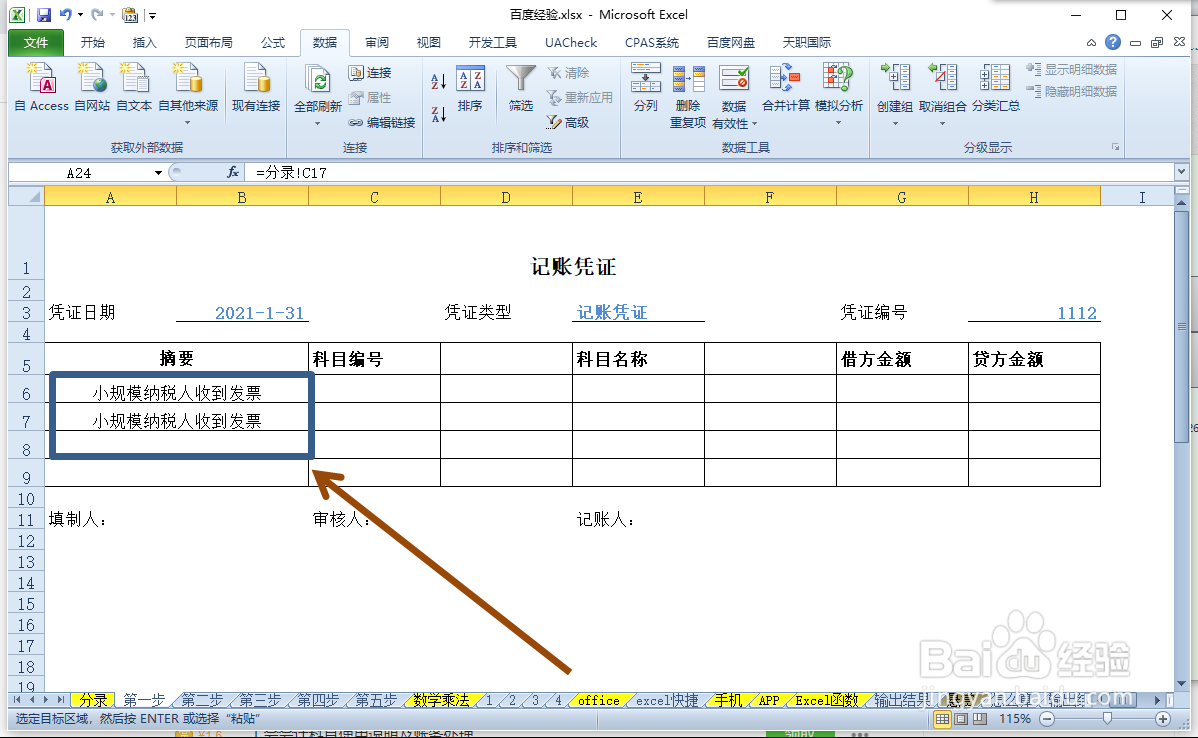Open Connections (连接) button in ribbon
This screenshot has height=738, width=1198.
pyautogui.click(x=370, y=73)
